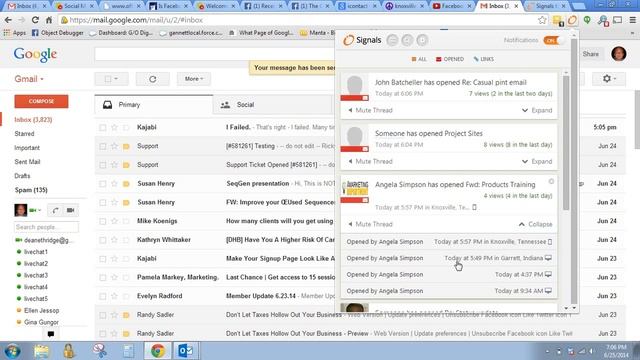Filter Signals feed by LINKS
Viewport: 640px width, 360px height.
(484, 59)
